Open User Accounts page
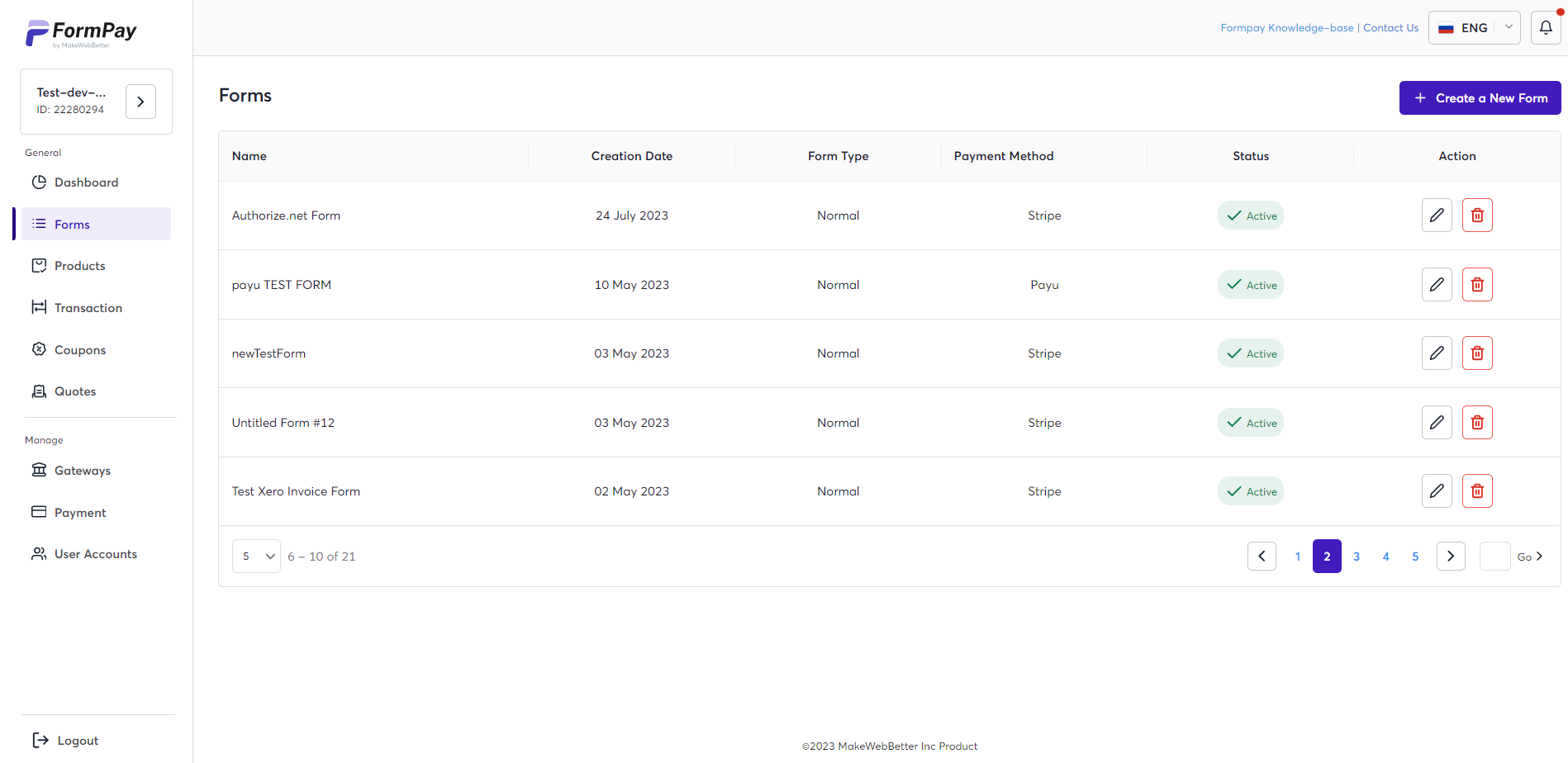 [x=96, y=554]
